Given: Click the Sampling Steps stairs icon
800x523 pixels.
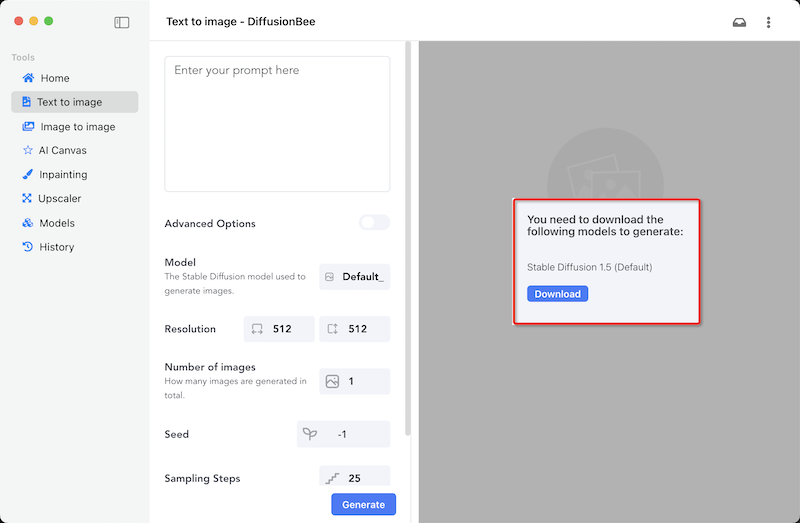Looking at the screenshot, I should (333, 478).
